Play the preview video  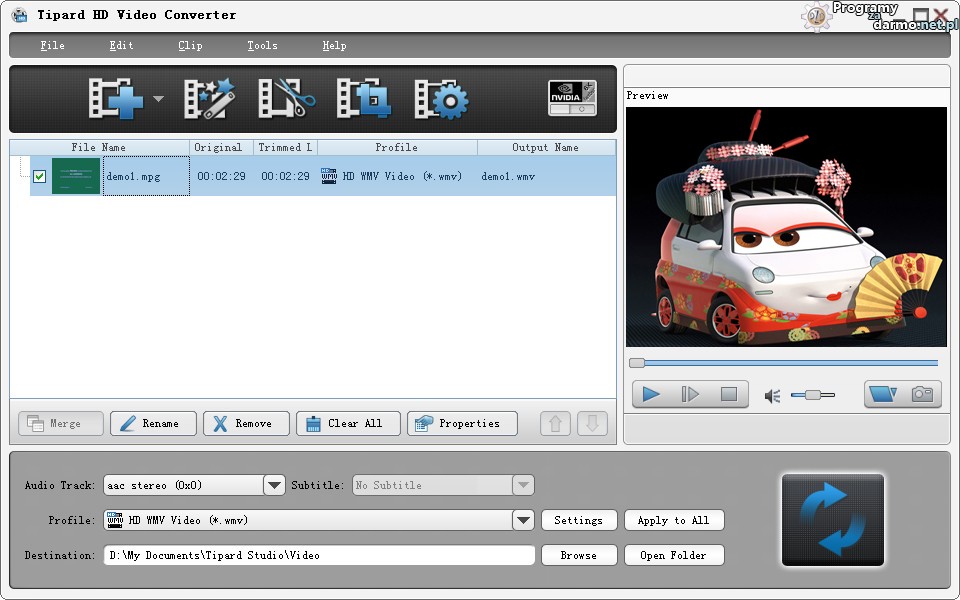coord(651,394)
